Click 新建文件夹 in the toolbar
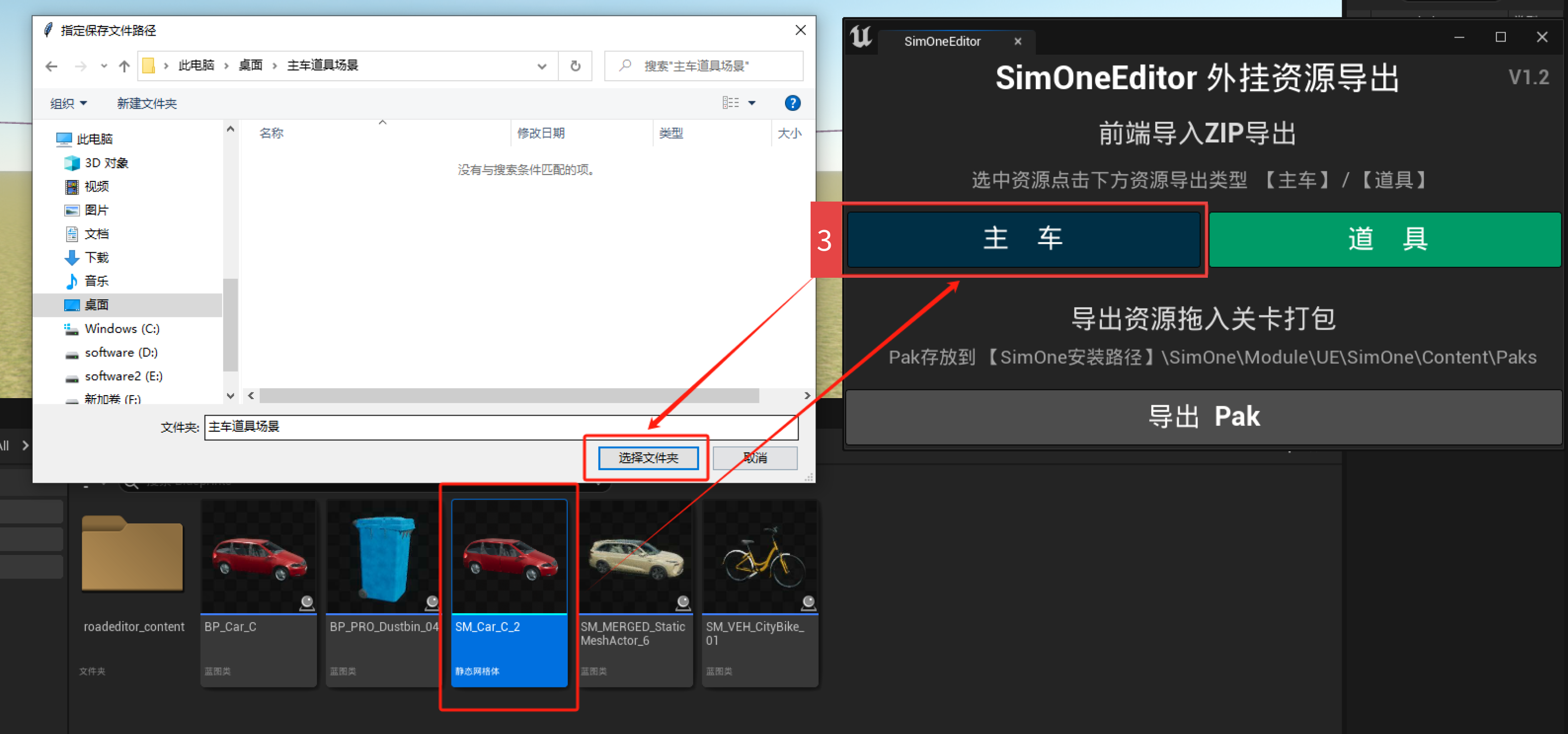The height and width of the screenshot is (734, 1568). [x=146, y=103]
